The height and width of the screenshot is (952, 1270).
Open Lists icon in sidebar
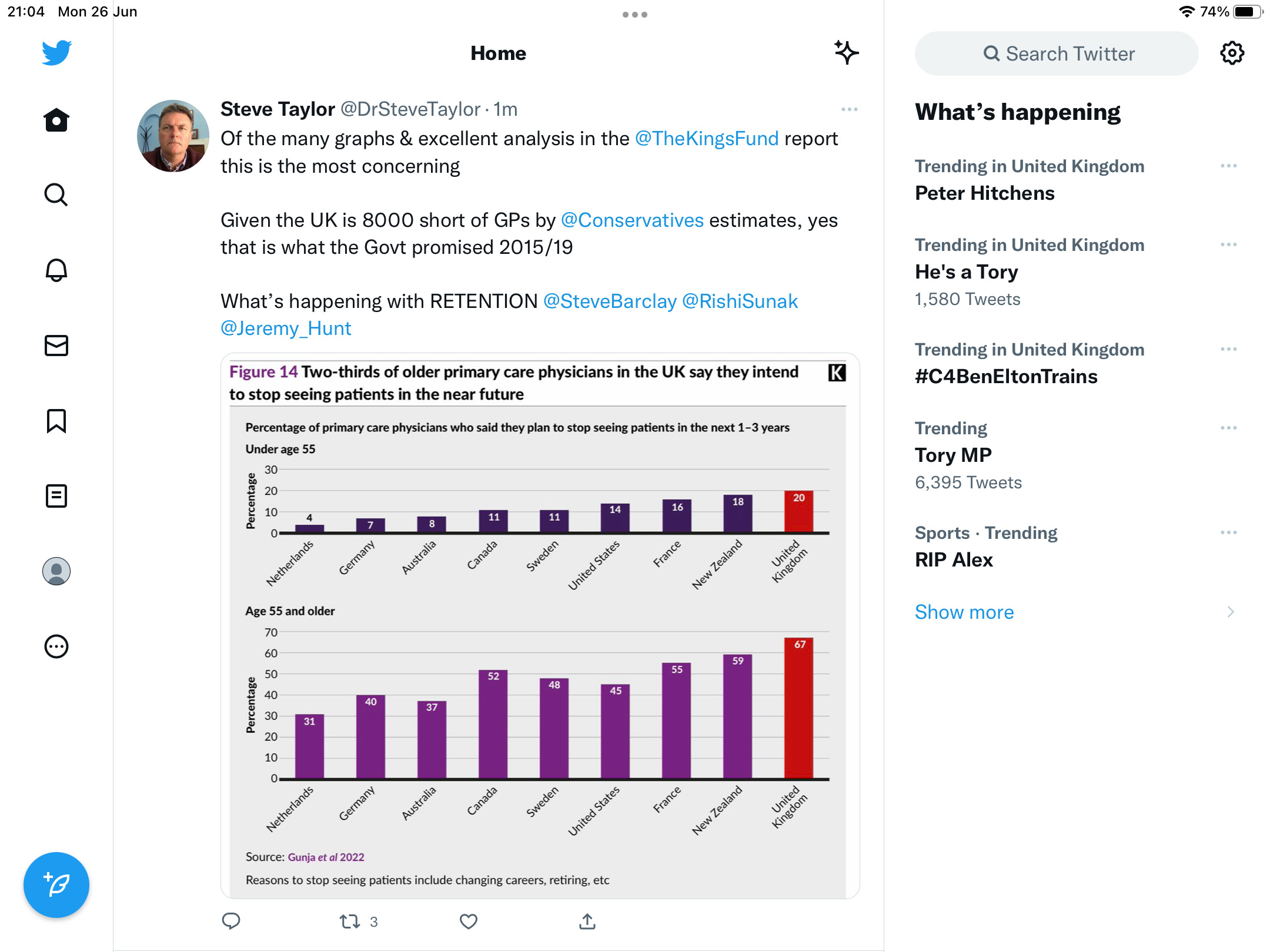(x=56, y=496)
